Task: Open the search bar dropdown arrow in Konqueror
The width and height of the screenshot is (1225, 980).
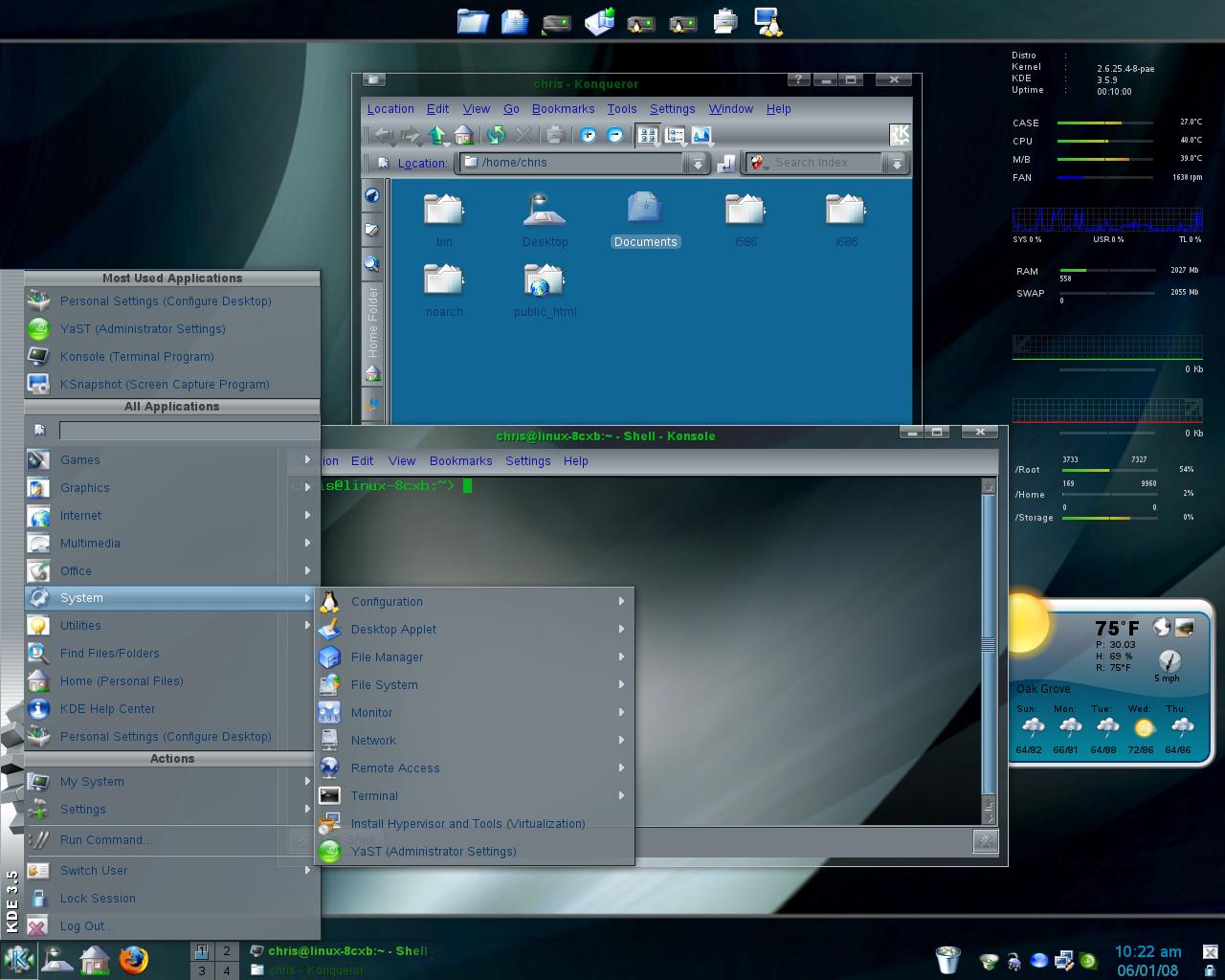Action: tap(896, 164)
